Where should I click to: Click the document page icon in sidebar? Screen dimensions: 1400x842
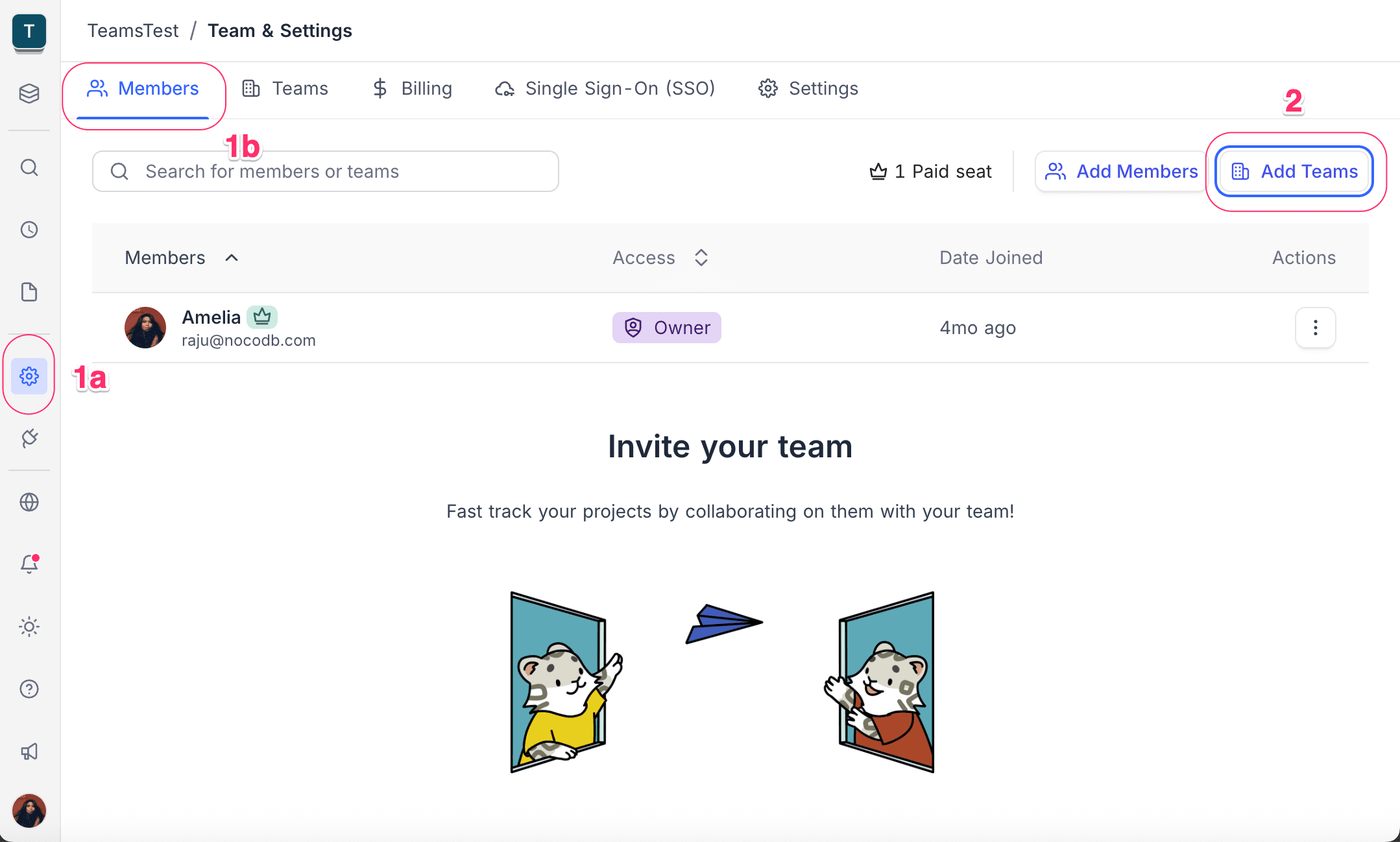click(29, 292)
